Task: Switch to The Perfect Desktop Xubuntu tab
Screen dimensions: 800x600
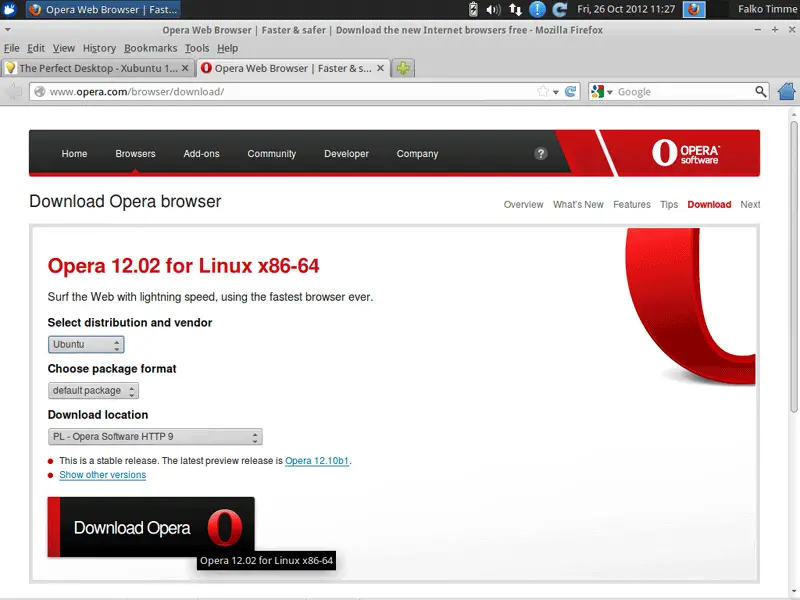Action: pyautogui.click(x=98, y=68)
